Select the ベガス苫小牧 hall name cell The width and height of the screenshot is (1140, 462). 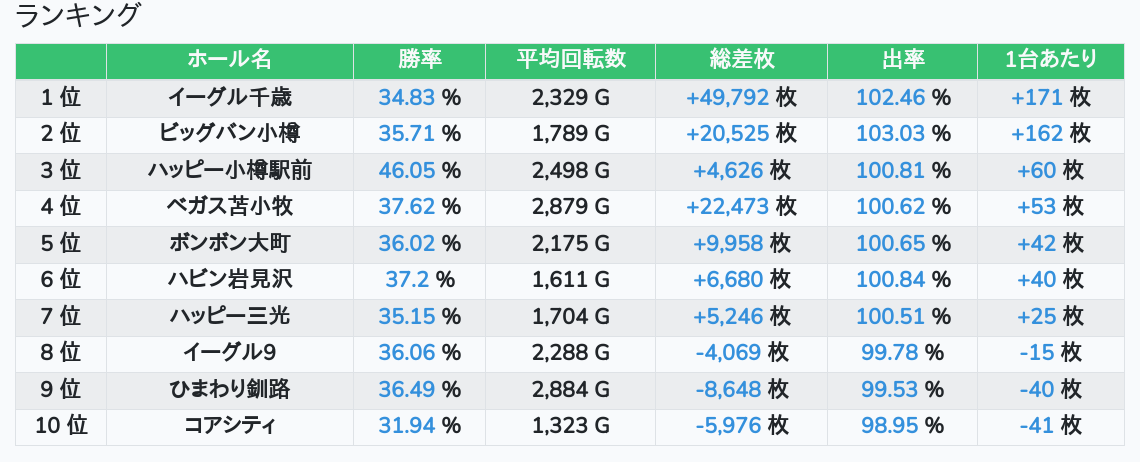(229, 207)
